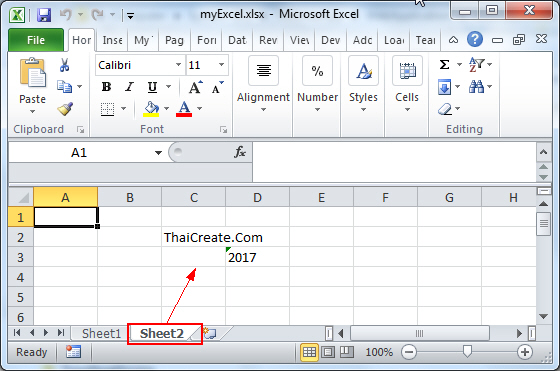The image size is (560, 371).
Task: Click the Cut scissors icon
Action: tap(64, 65)
